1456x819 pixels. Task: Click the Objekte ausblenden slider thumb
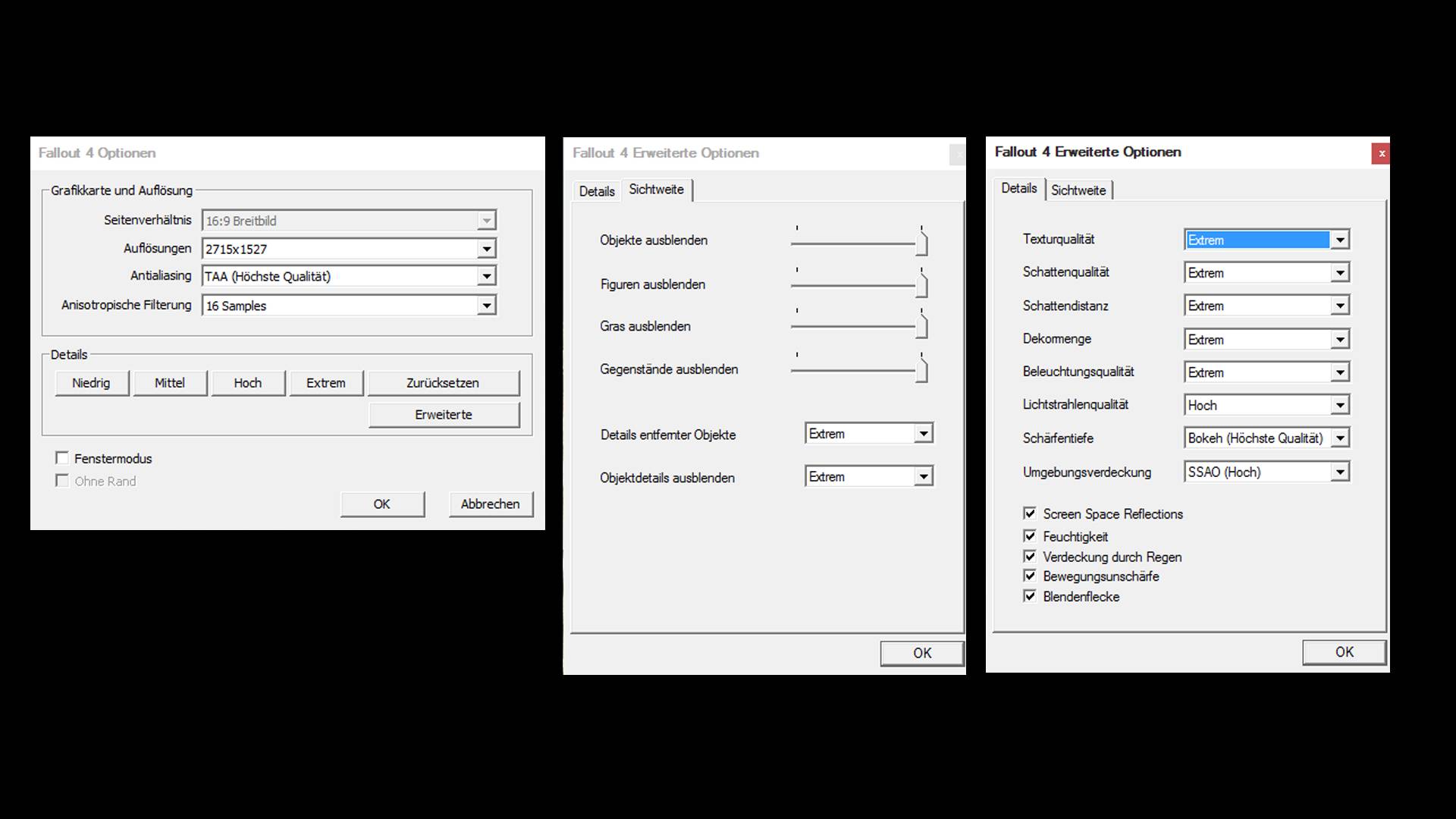921,243
